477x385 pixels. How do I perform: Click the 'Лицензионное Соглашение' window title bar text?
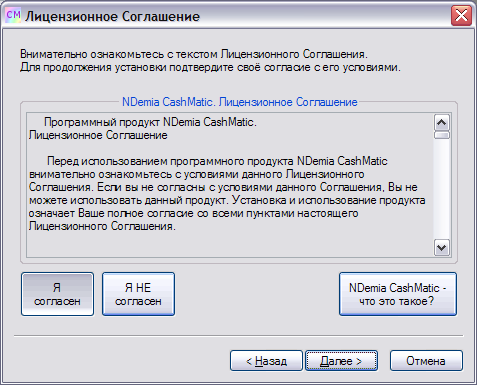pyautogui.click(x=113, y=16)
